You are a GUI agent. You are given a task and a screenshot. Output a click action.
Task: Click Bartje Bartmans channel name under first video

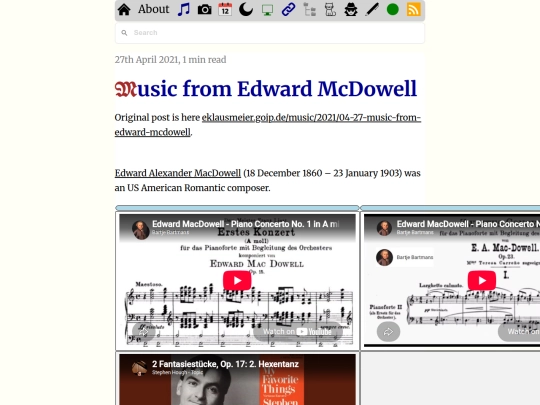170,232
